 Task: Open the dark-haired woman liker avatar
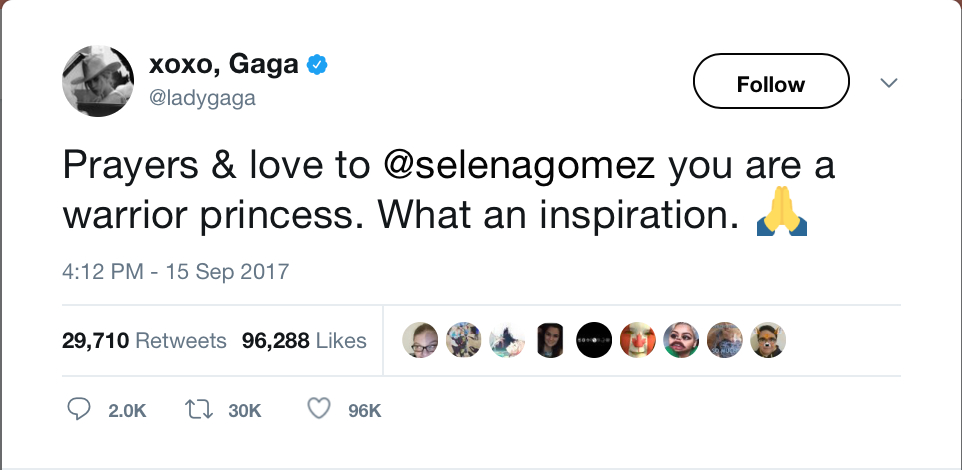click(x=552, y=341)
